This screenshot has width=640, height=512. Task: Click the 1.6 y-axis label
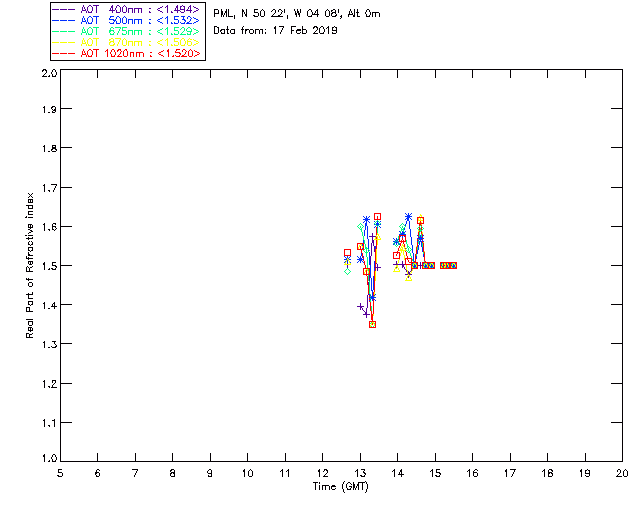coord(49,227)
